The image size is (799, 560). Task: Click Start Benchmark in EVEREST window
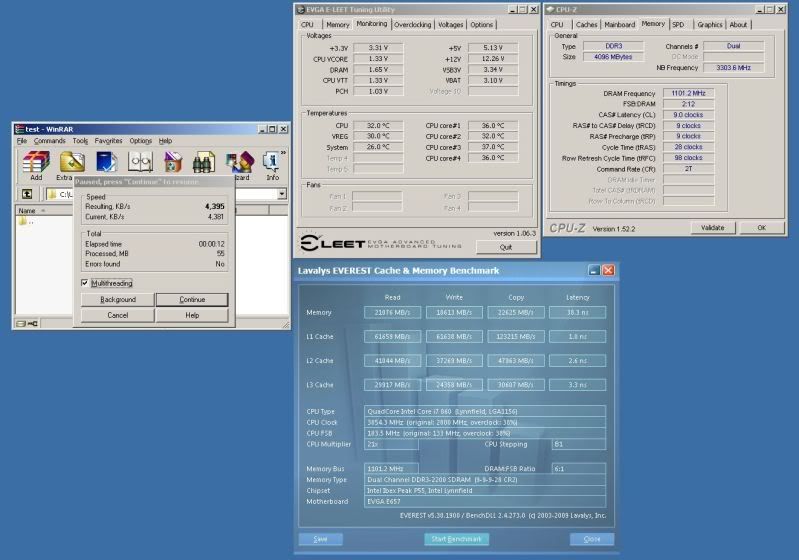coord(457,539)
